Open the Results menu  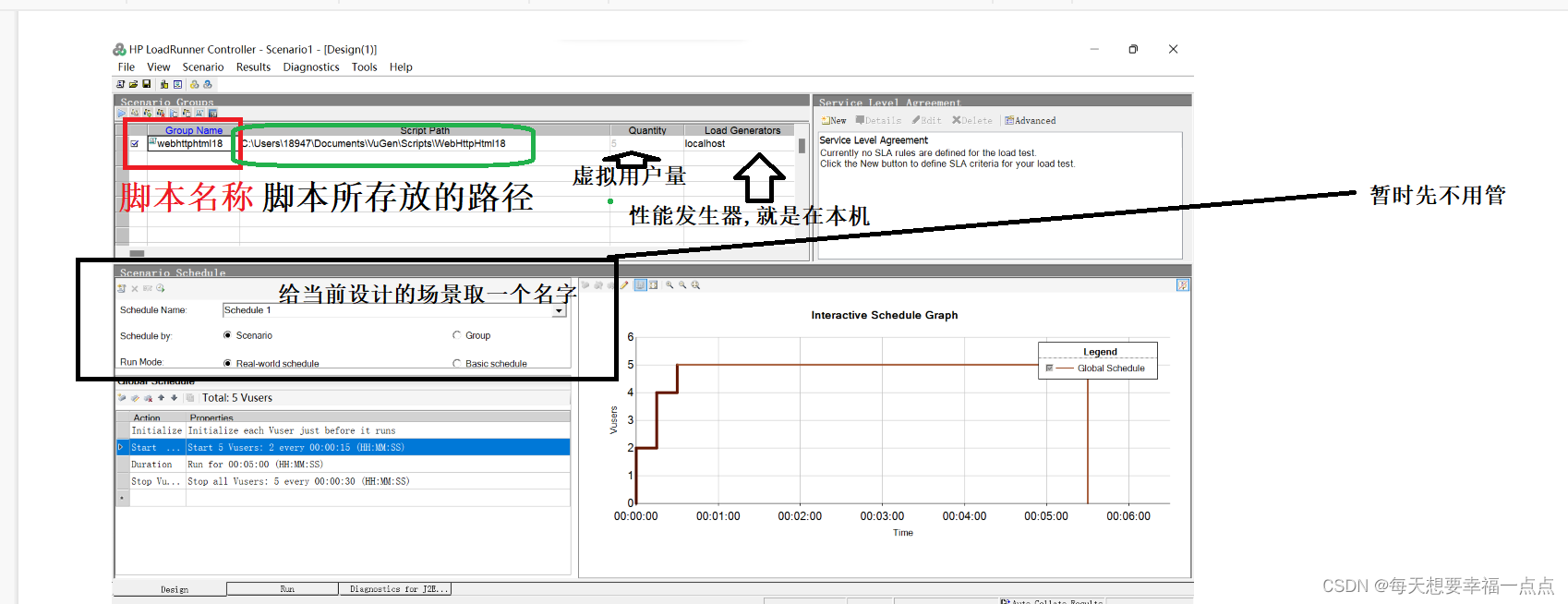coord(253,67)
